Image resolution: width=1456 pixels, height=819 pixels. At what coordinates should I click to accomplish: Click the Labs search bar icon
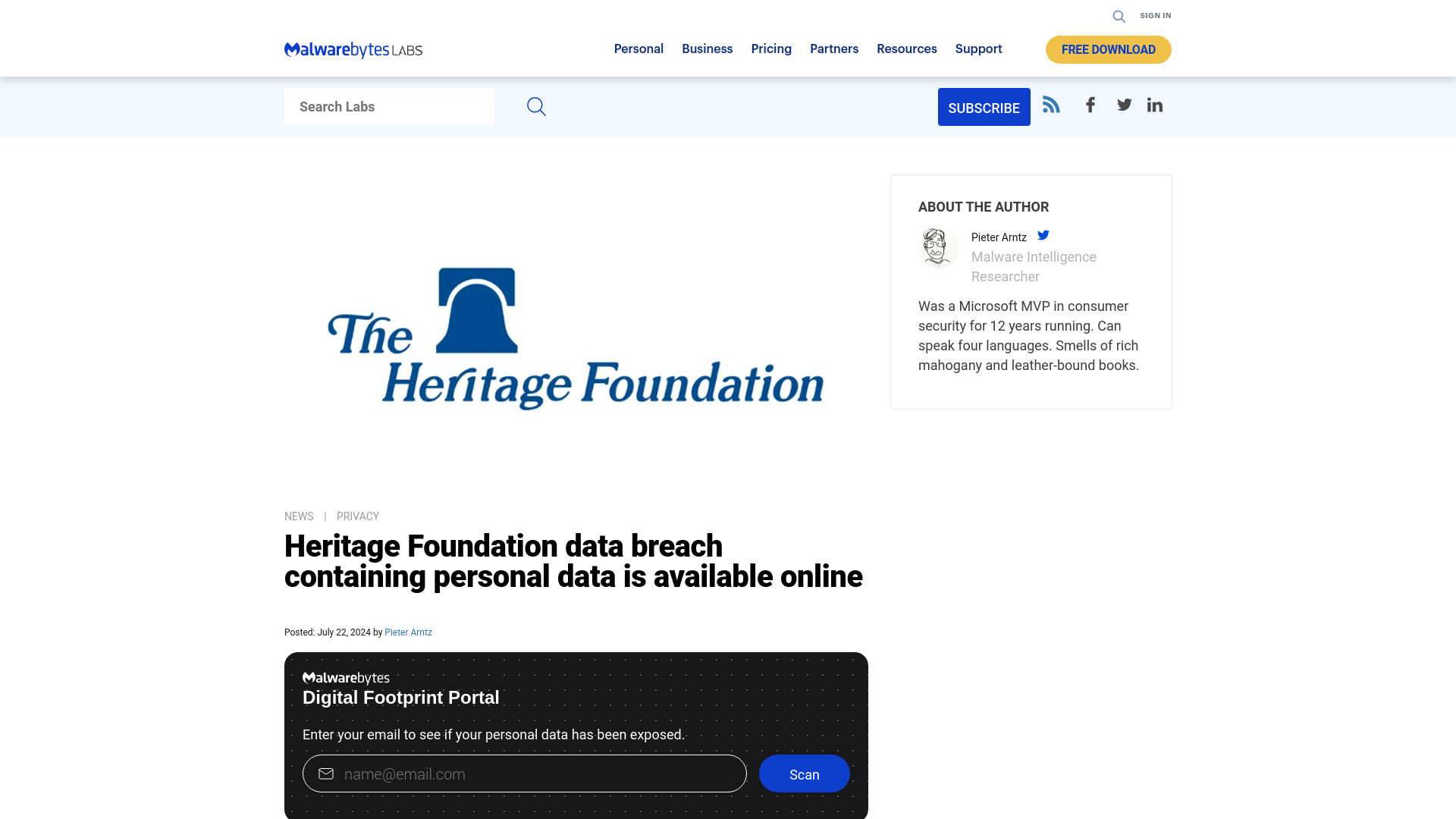[x=536, y=106]
